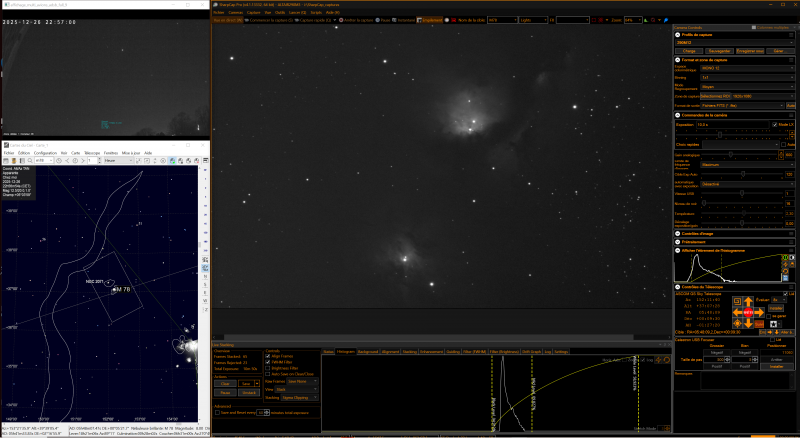Viewport: 800px width, 438px height.
Task: Open Zoom 64% dropdown
Action: (633, 20)
